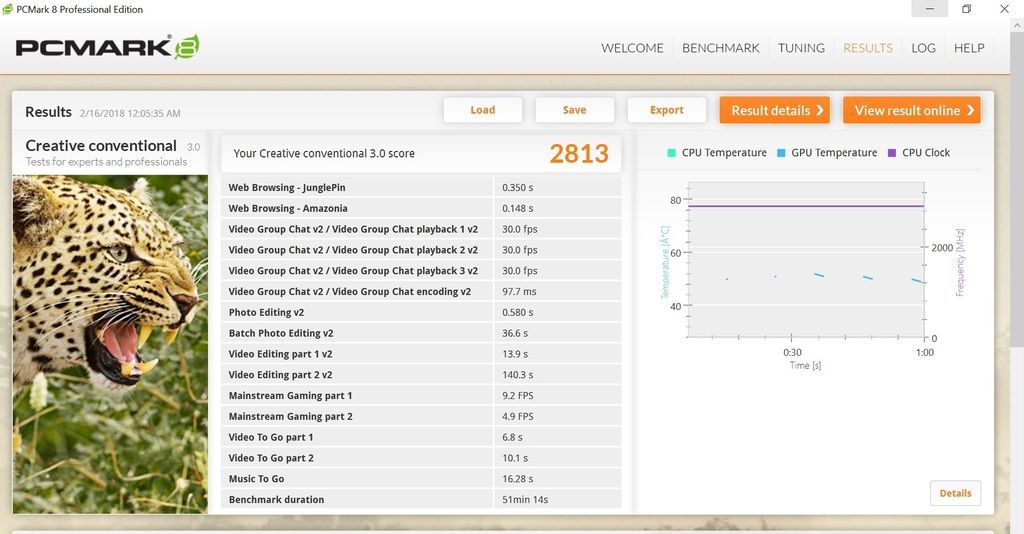Viewport: 1024px width, 534px height.
Task: Open chart Details button
Action: (955, 493)
